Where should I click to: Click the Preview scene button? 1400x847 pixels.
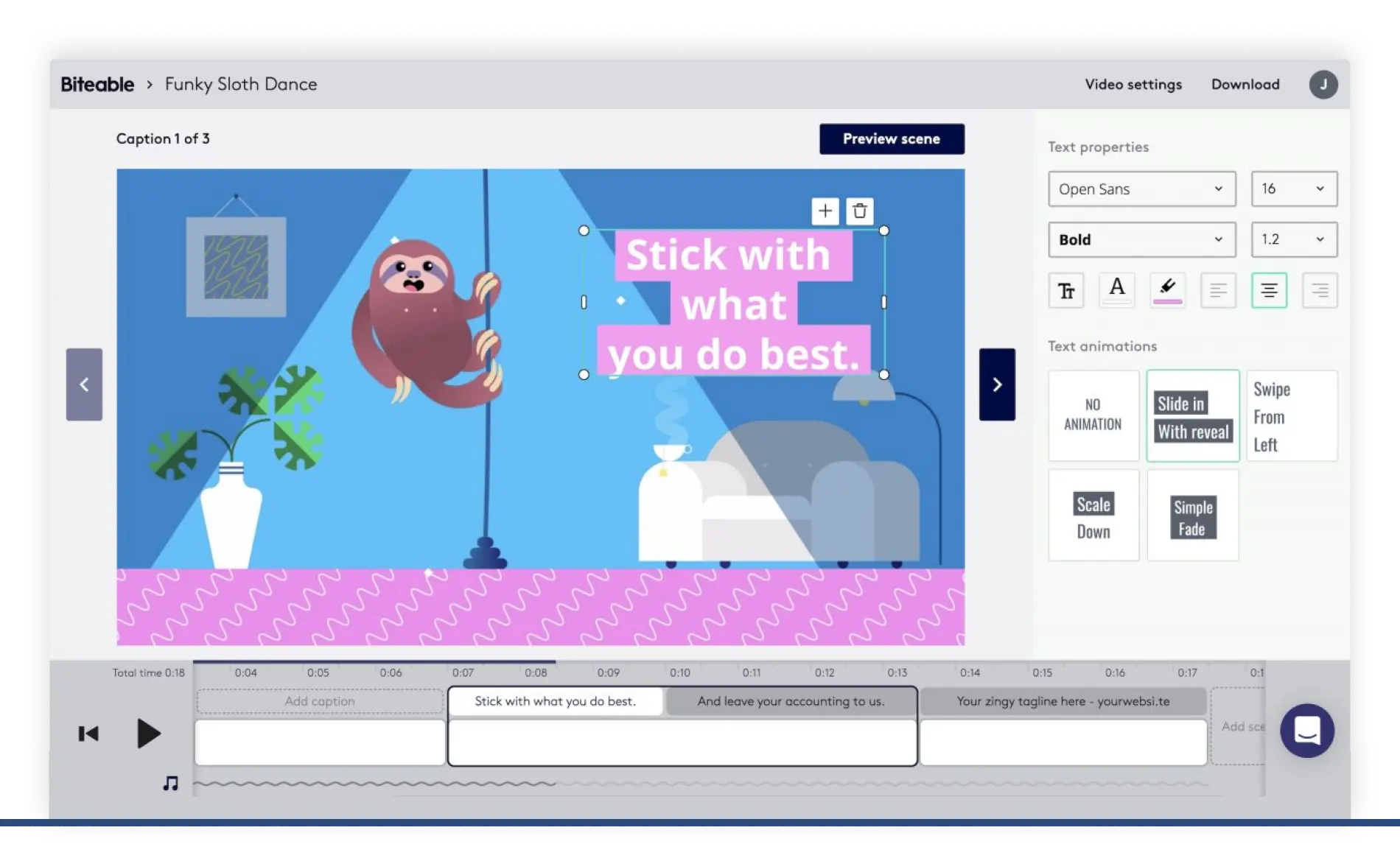click(892, 138)
